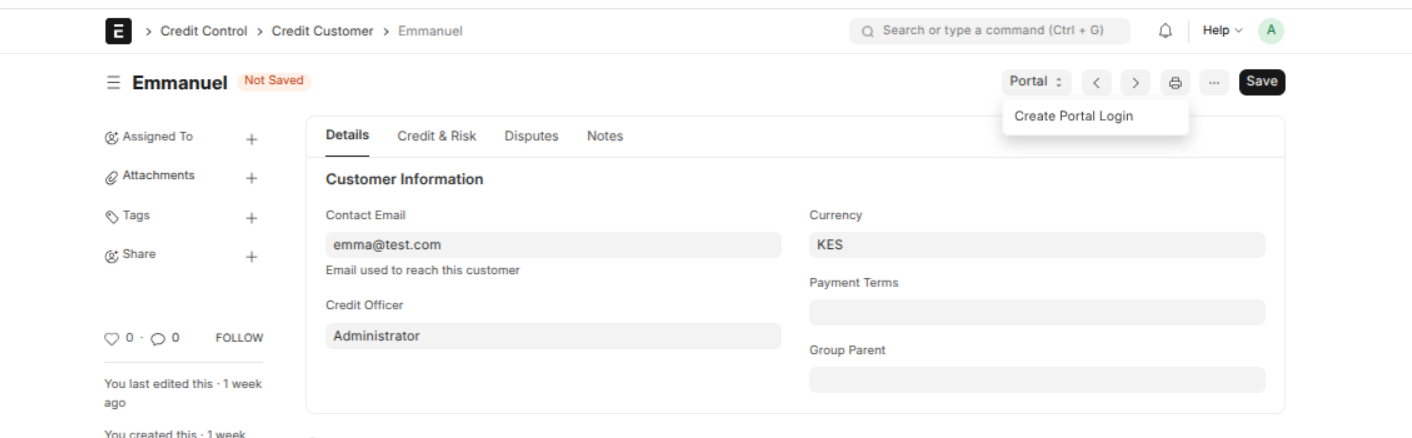Open the Help dropdown menu
The height and width of the screenshot is (438, 1412).
[1222, 31]
